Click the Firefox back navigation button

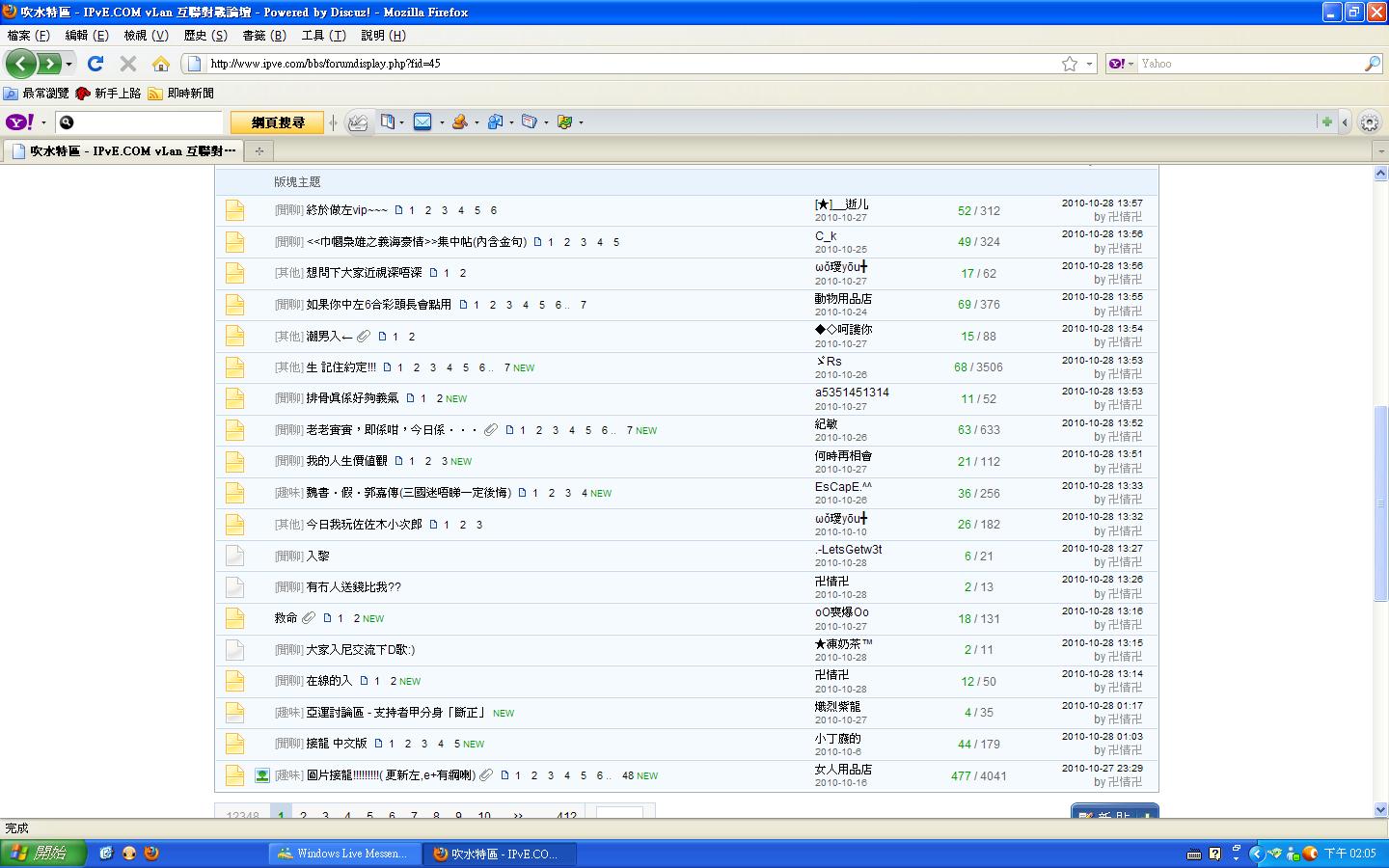tap(21, 64)
